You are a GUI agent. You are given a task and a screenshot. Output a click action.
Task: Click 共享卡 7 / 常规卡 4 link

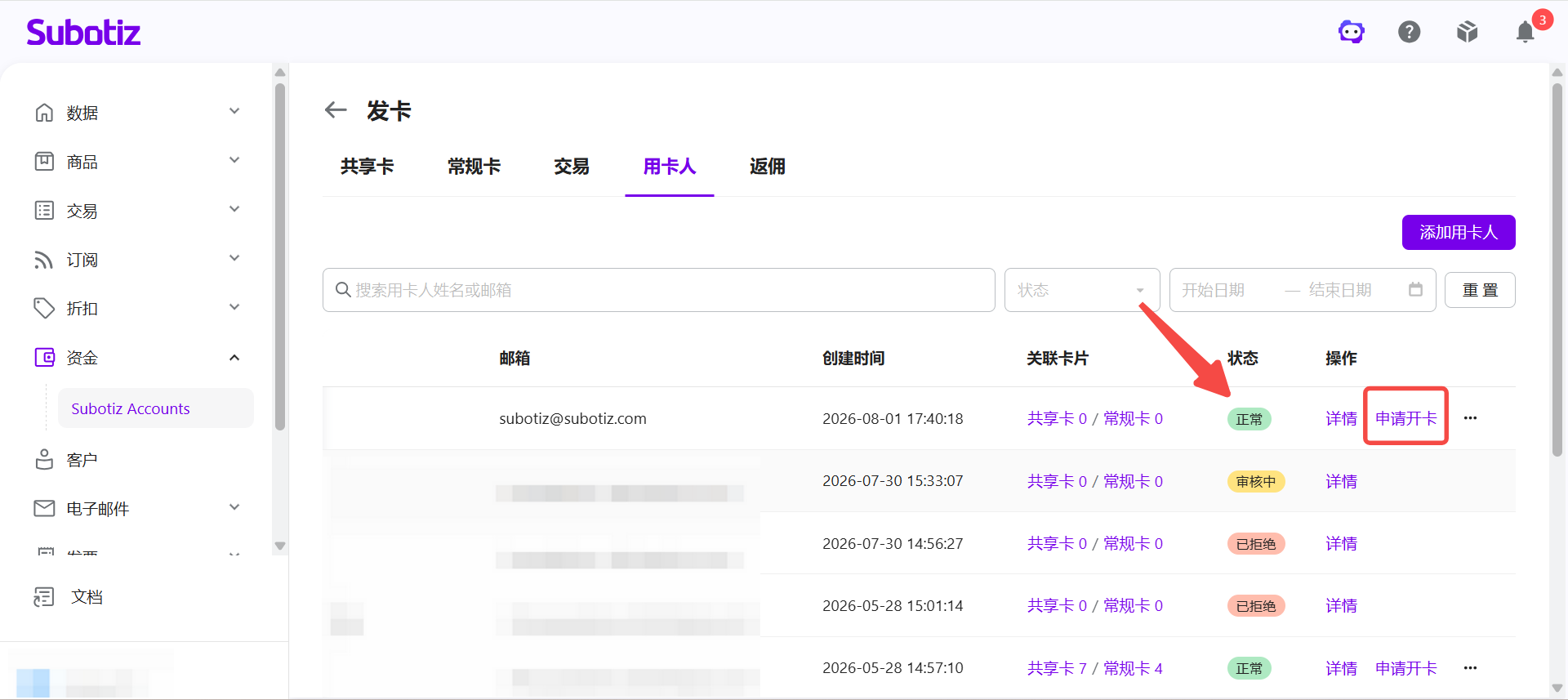coord(1095,668)
